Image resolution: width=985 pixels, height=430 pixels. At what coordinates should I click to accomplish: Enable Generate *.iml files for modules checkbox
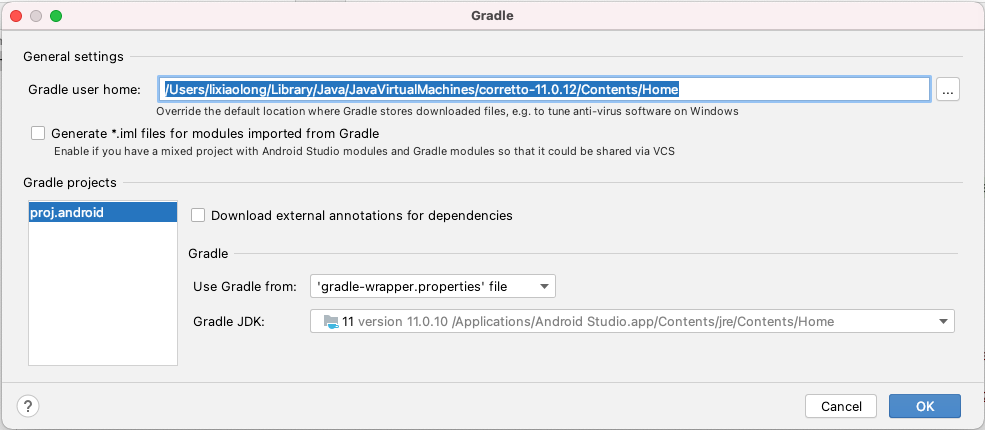click(x=38, y=133)
